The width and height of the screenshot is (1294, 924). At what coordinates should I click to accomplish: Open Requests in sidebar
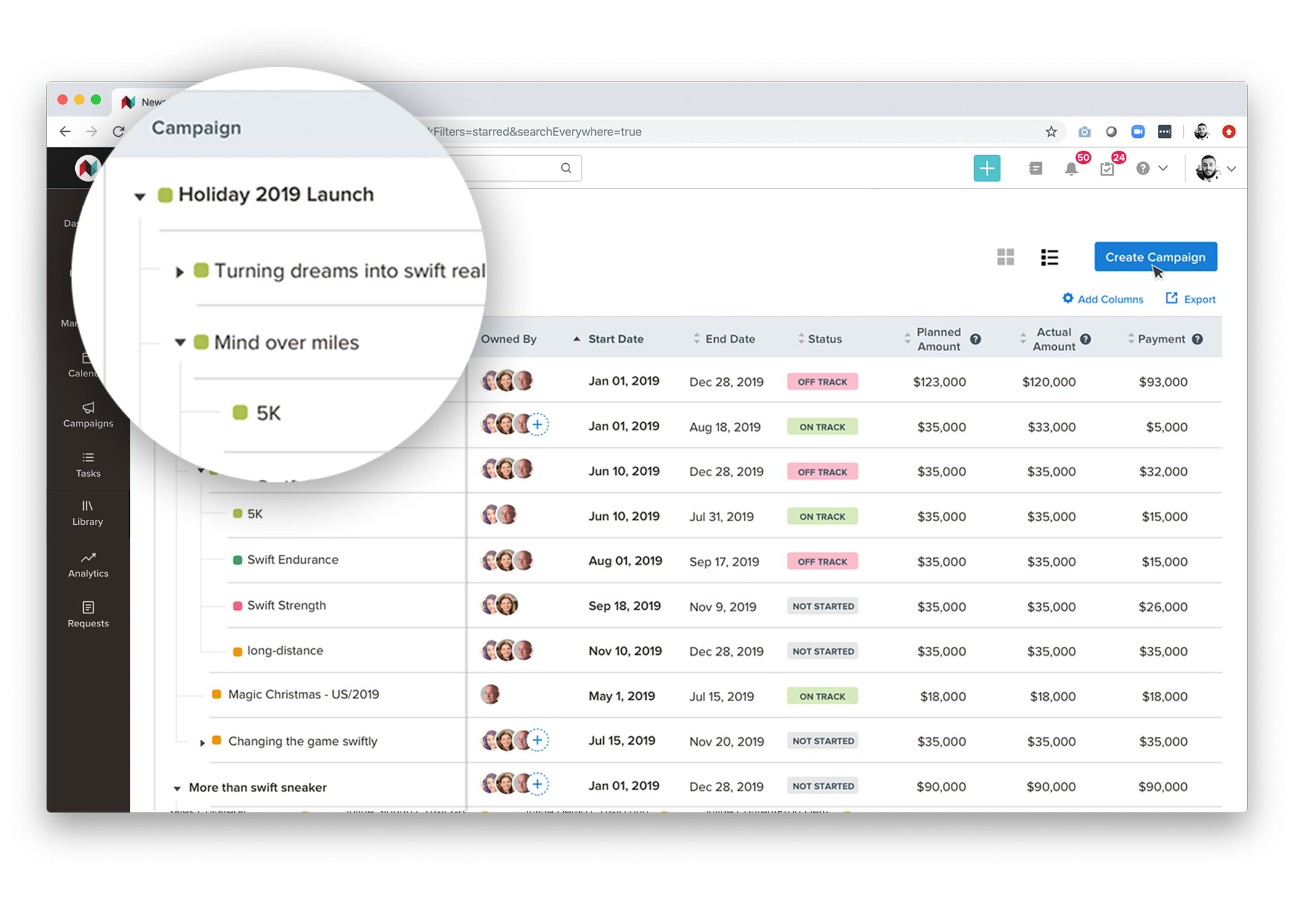click(88, 614)
